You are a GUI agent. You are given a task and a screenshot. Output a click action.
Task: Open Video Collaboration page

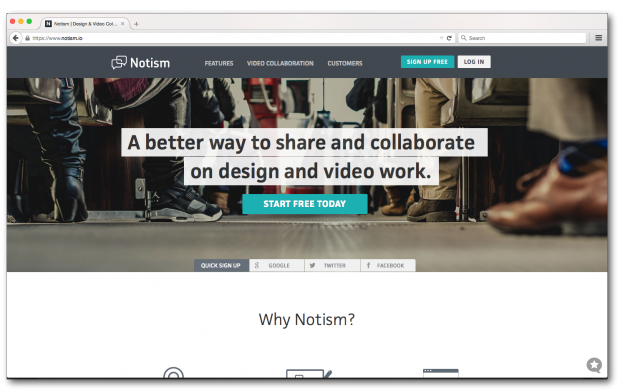[280, 63]
